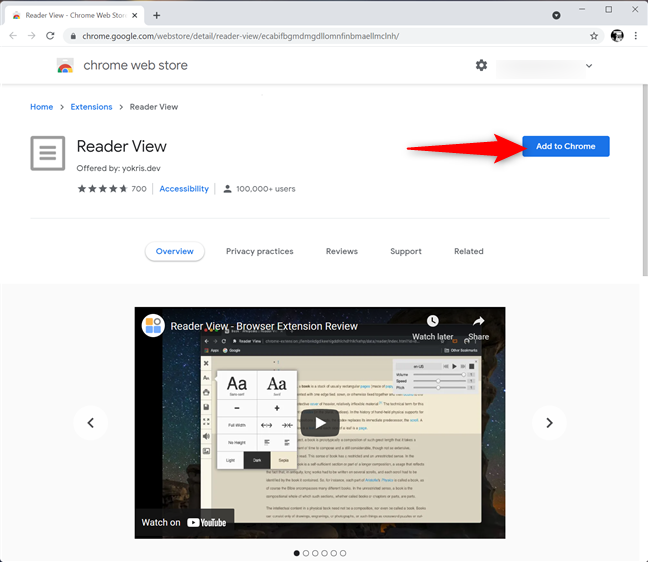The image size is (648, 562).
Task: Click the video title Reader View - Browser Extension Review
Action: coord(264,326)
